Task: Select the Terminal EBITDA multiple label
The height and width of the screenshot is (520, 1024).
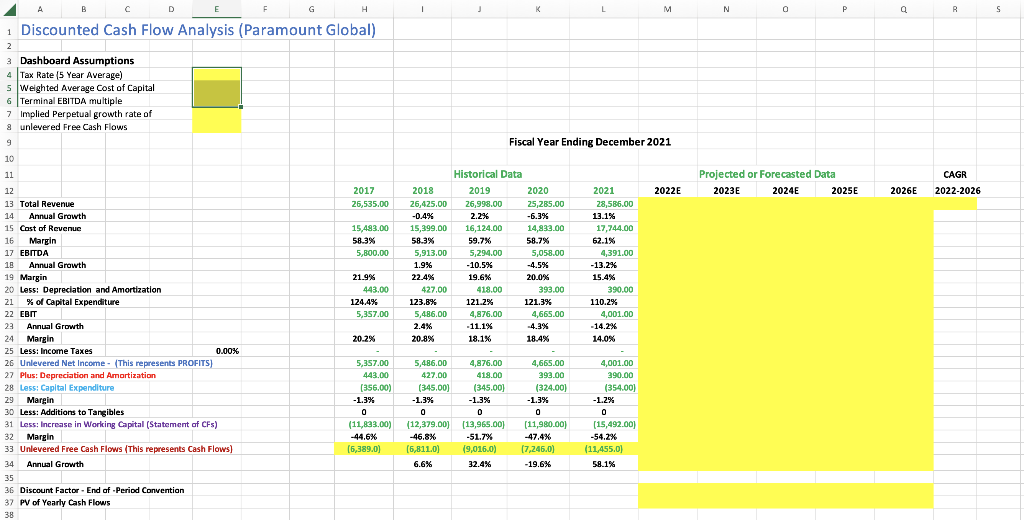Action: point(71,101)
